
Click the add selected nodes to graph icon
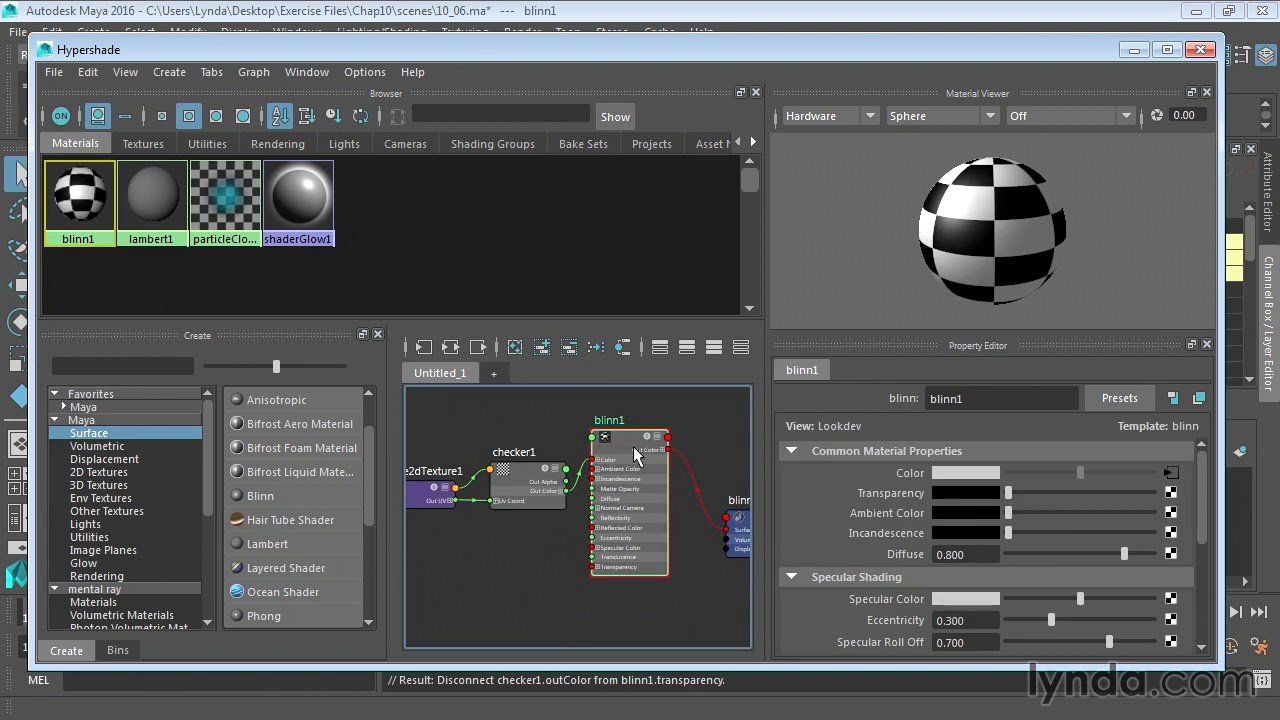542,347
